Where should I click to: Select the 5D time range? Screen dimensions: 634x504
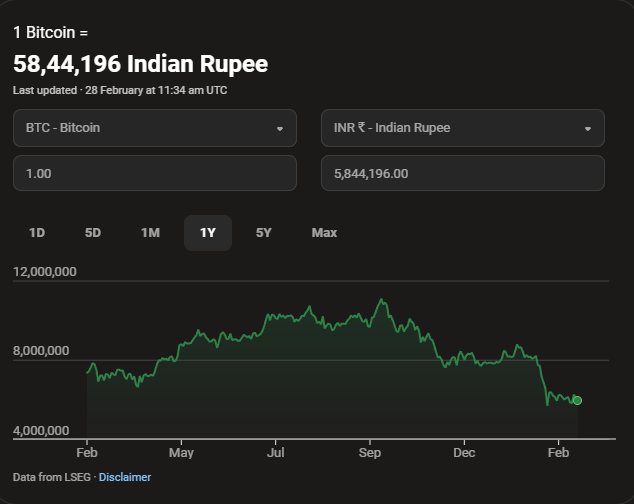point(93,233)
